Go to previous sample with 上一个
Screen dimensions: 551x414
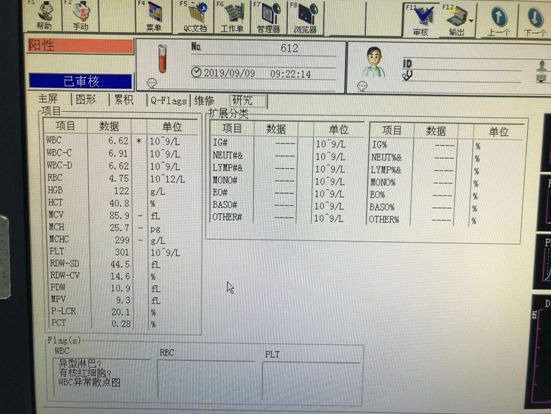pos(498,20)
